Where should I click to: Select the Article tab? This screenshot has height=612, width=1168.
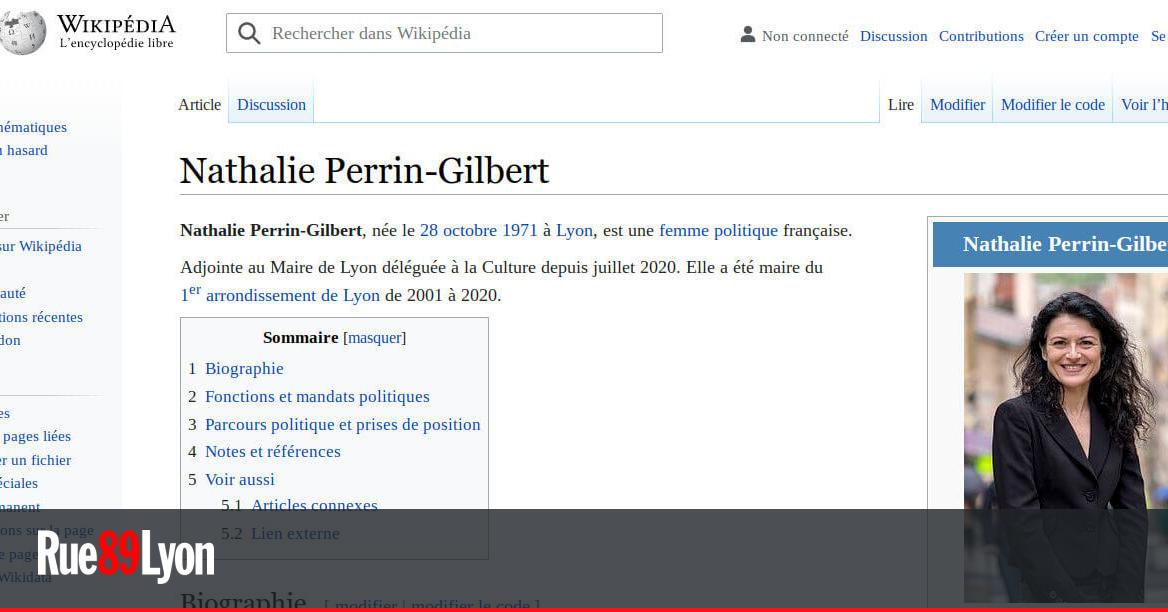coord(199,104)
